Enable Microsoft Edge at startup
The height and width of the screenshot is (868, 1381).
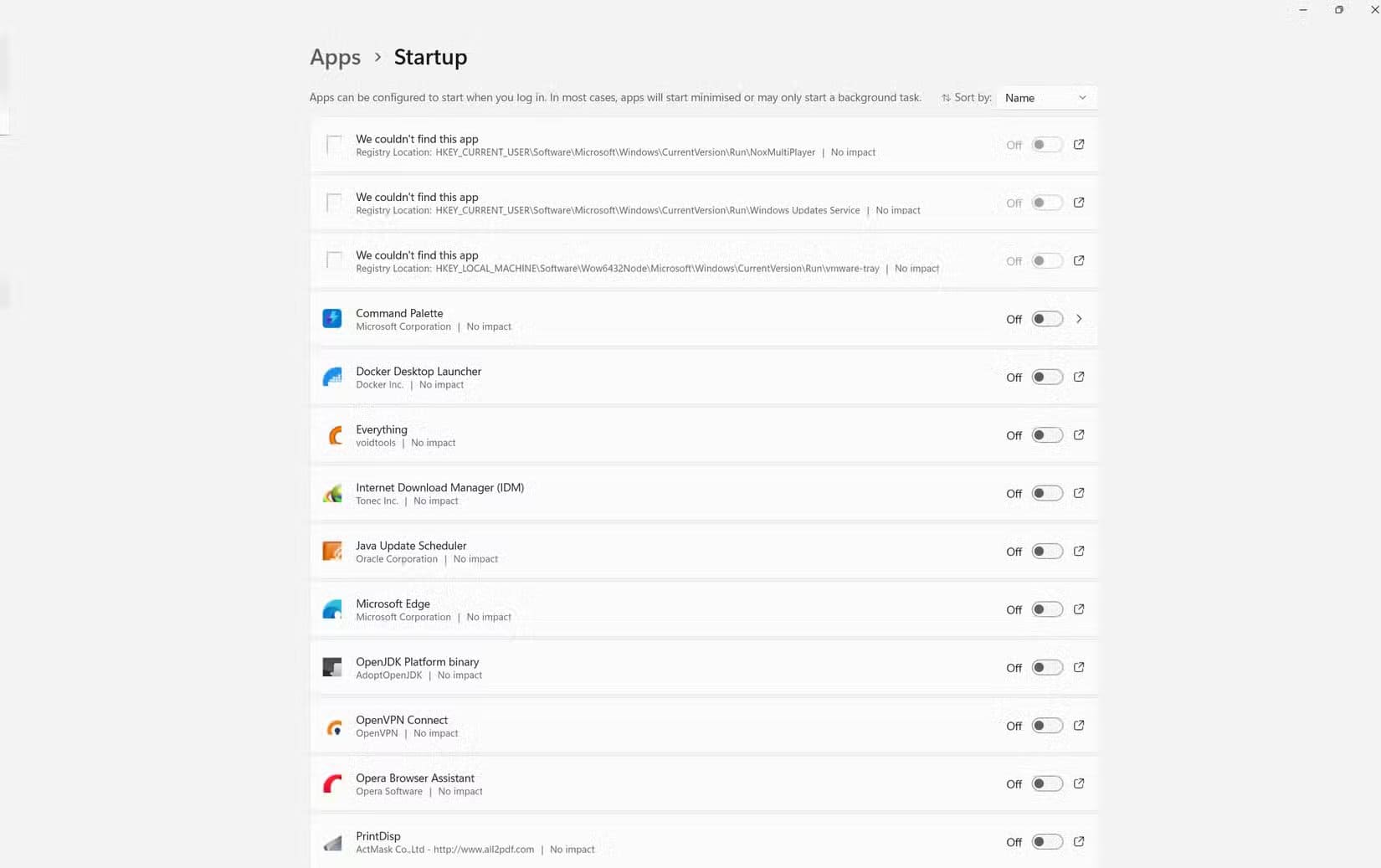(1046, 609)
